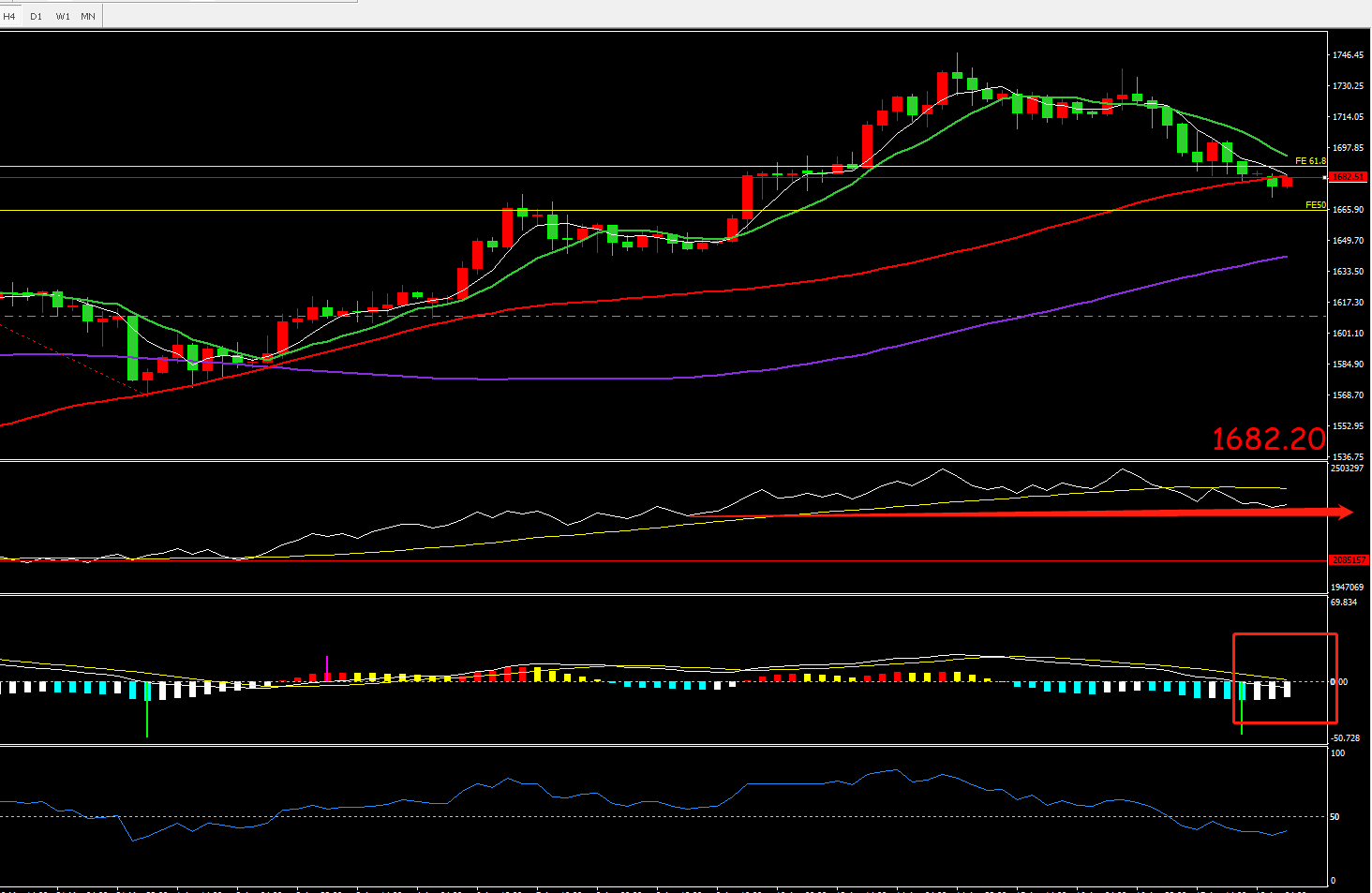Click the tall green candle near the chart's left
Viewport: 1372px width, 893px height.
pyautogui.click(x=132, y=347)
